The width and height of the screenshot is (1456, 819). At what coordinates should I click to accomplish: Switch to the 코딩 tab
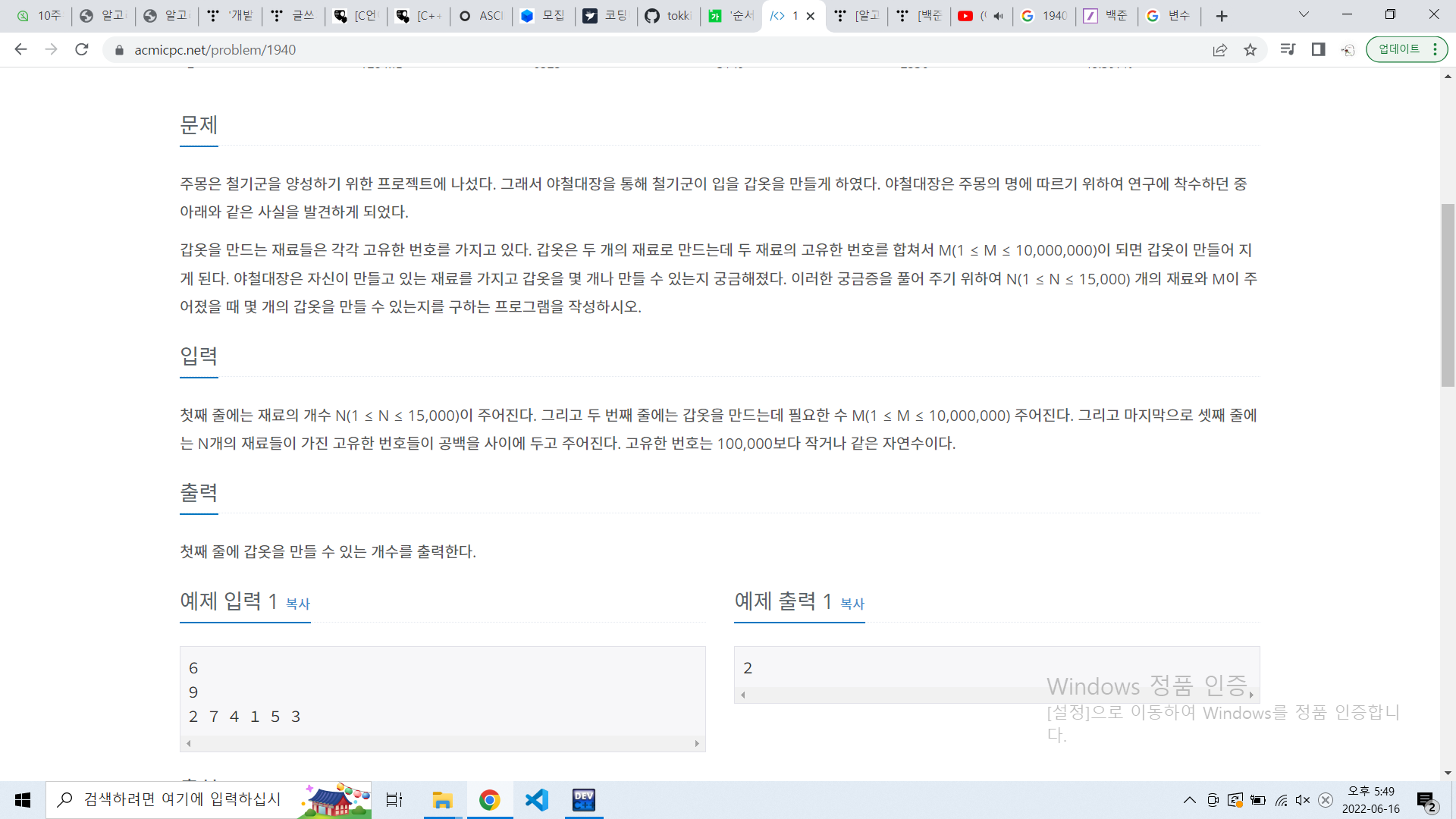607,16
